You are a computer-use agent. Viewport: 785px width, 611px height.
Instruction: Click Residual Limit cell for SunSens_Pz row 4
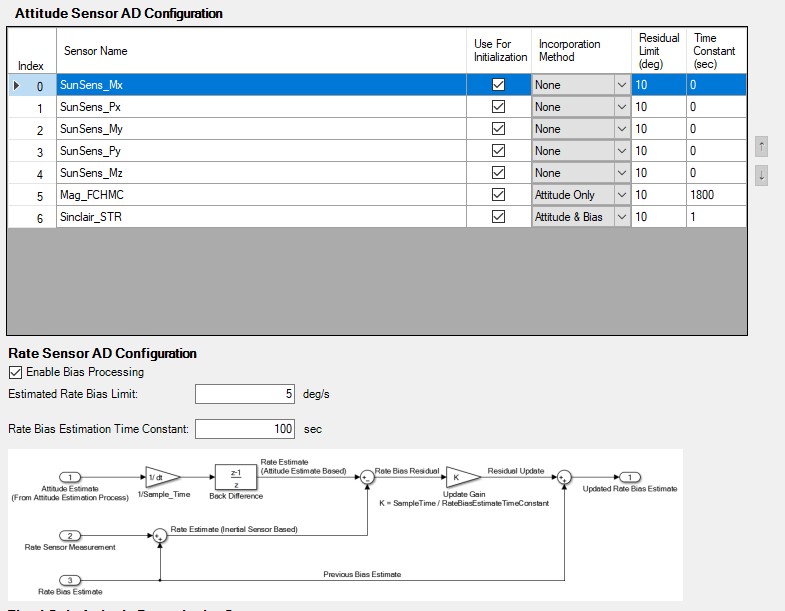coord(658,173)
